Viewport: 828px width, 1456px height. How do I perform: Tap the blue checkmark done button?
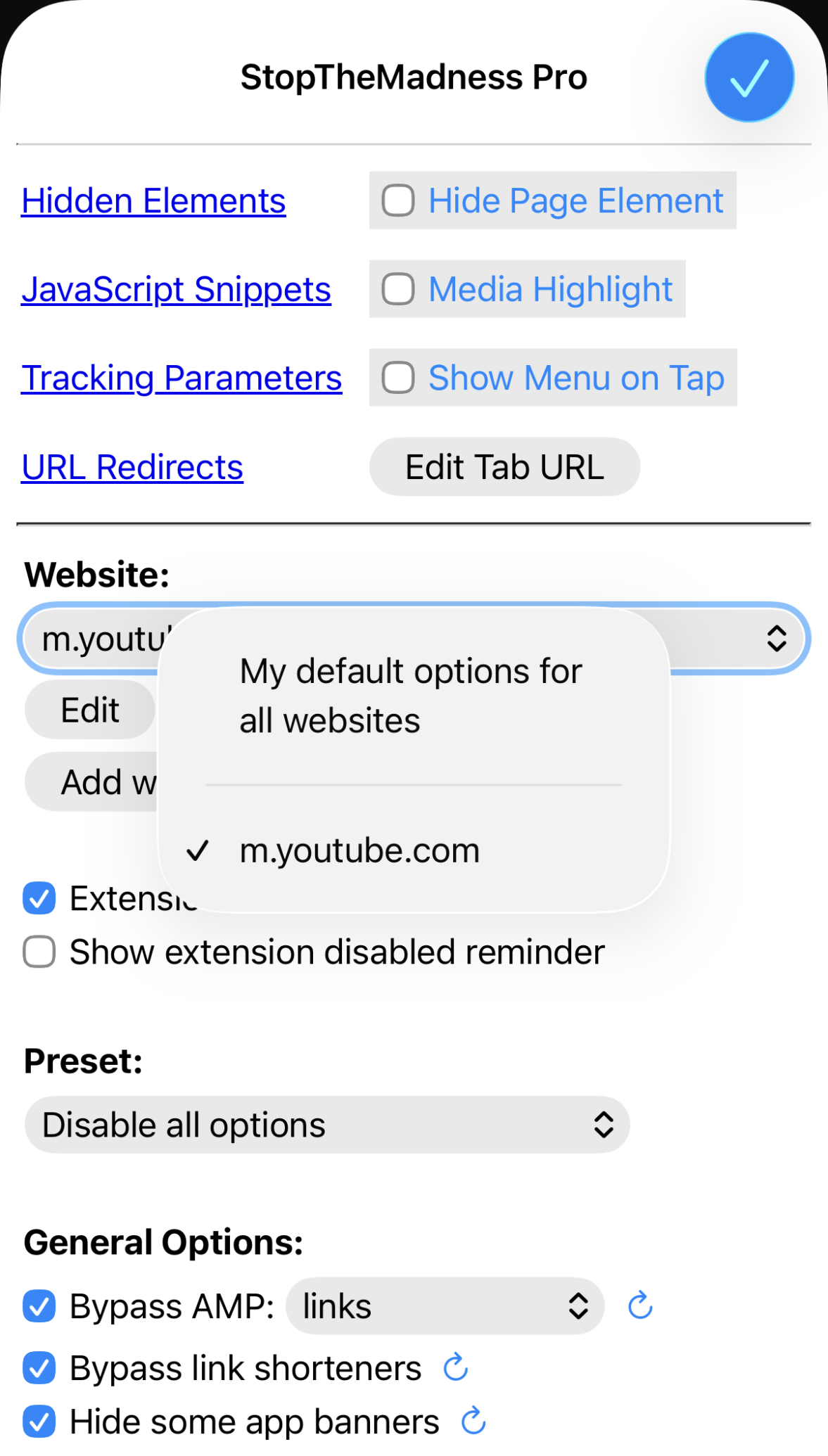pos(749,77)
